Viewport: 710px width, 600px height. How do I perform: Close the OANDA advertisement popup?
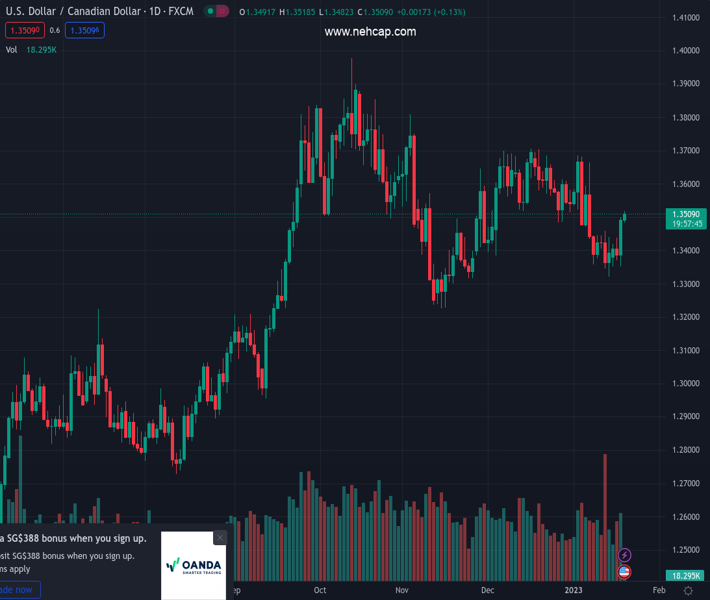(220, 538)
